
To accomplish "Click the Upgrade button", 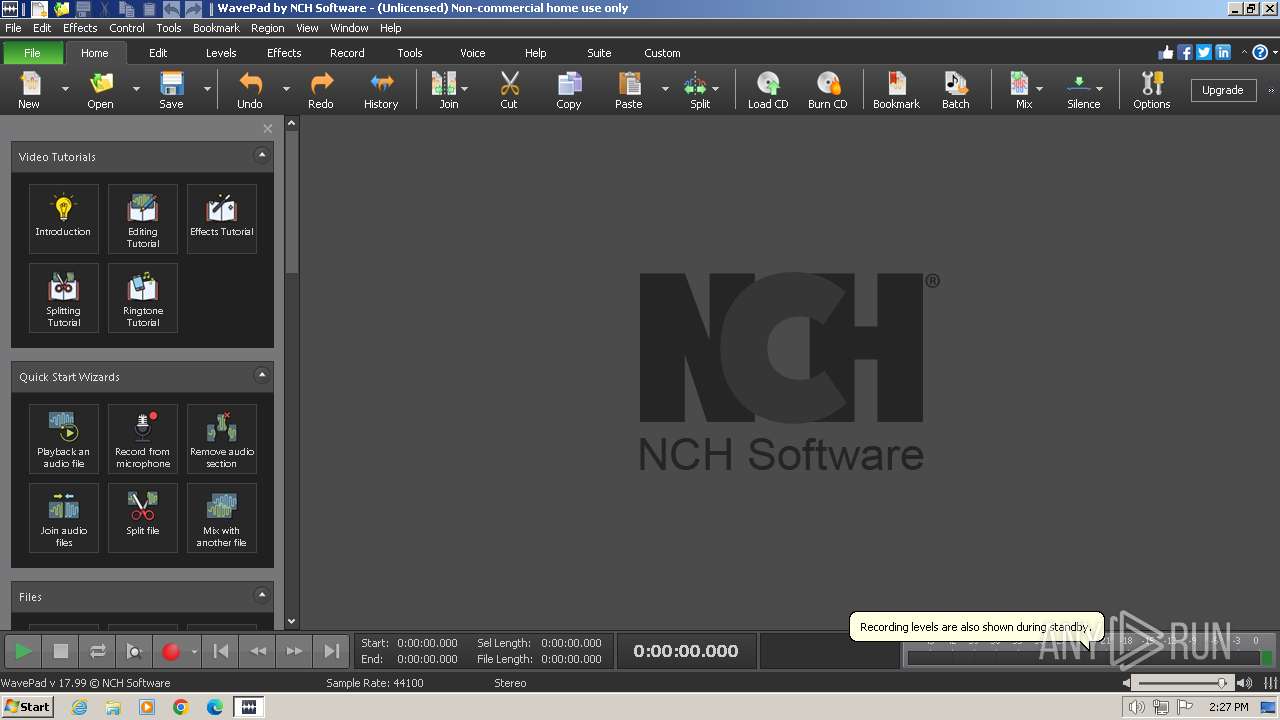I will [x=1222, y=90].
